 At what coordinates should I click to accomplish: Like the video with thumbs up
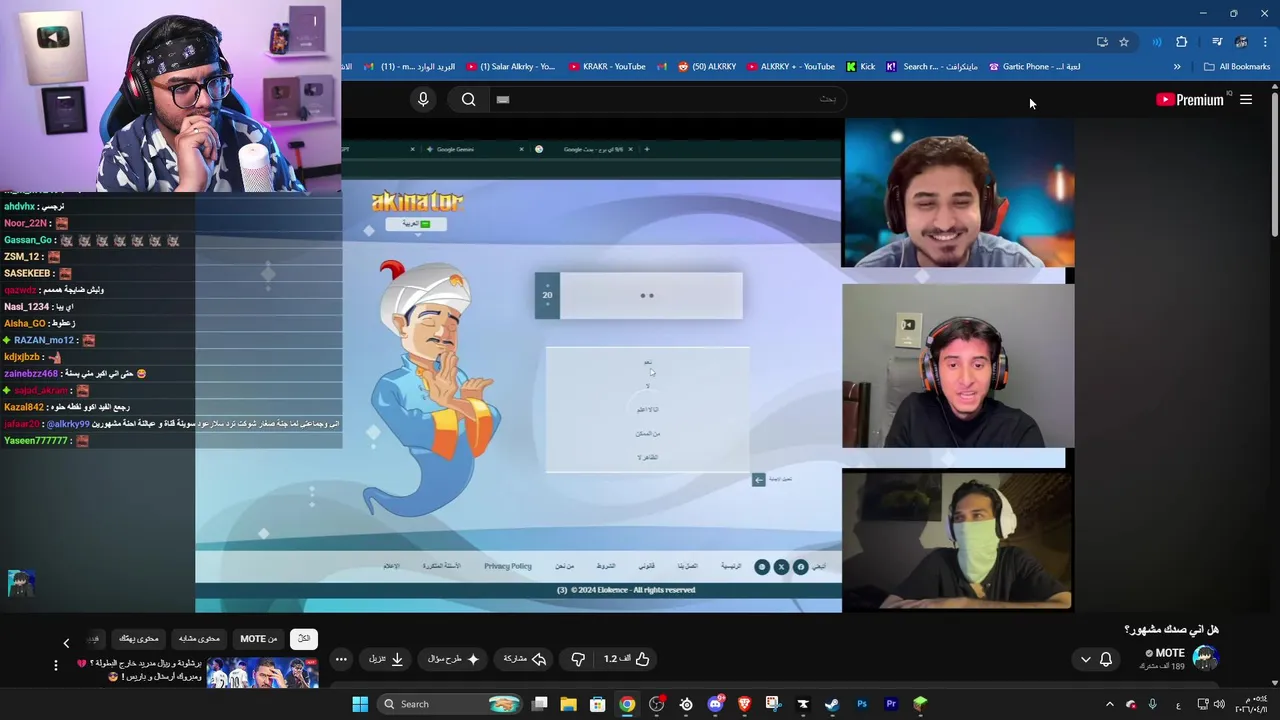(x=627, y=659)
